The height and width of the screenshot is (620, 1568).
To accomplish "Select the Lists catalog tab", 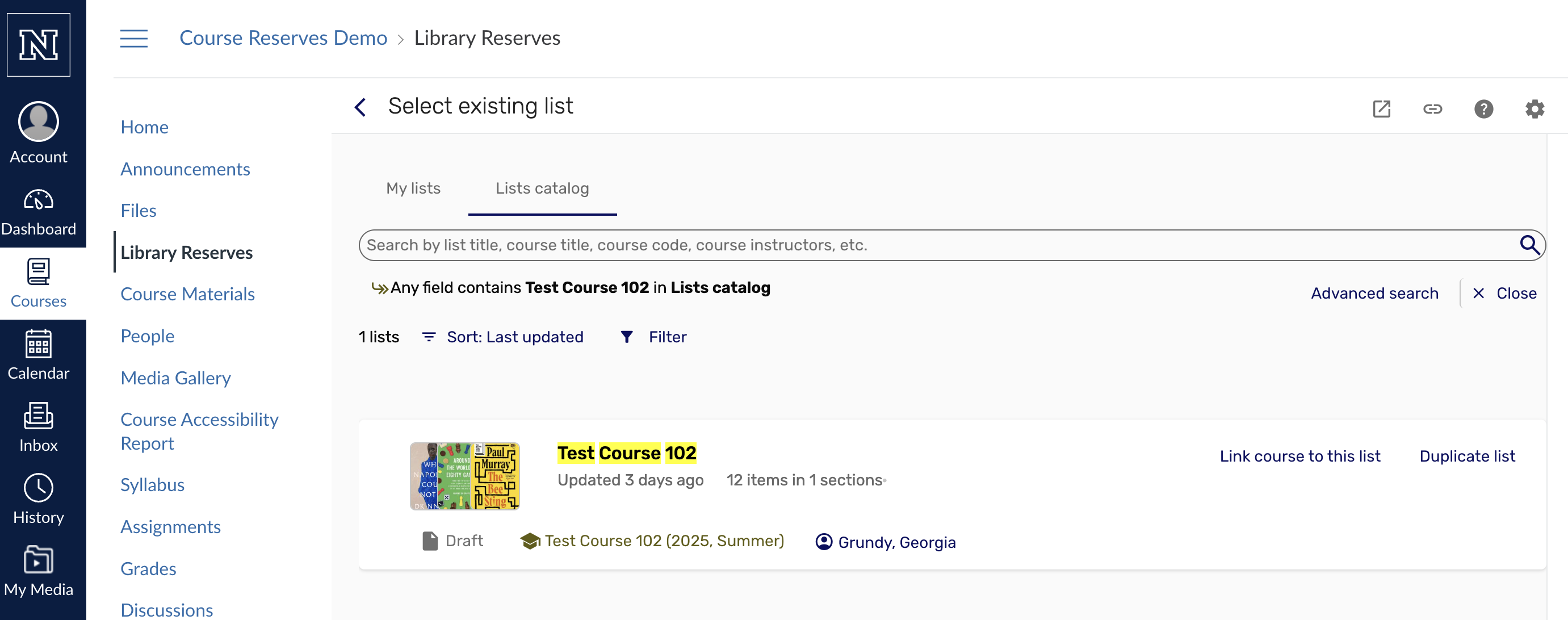I will pyautogui.click(x=542, y=188).
